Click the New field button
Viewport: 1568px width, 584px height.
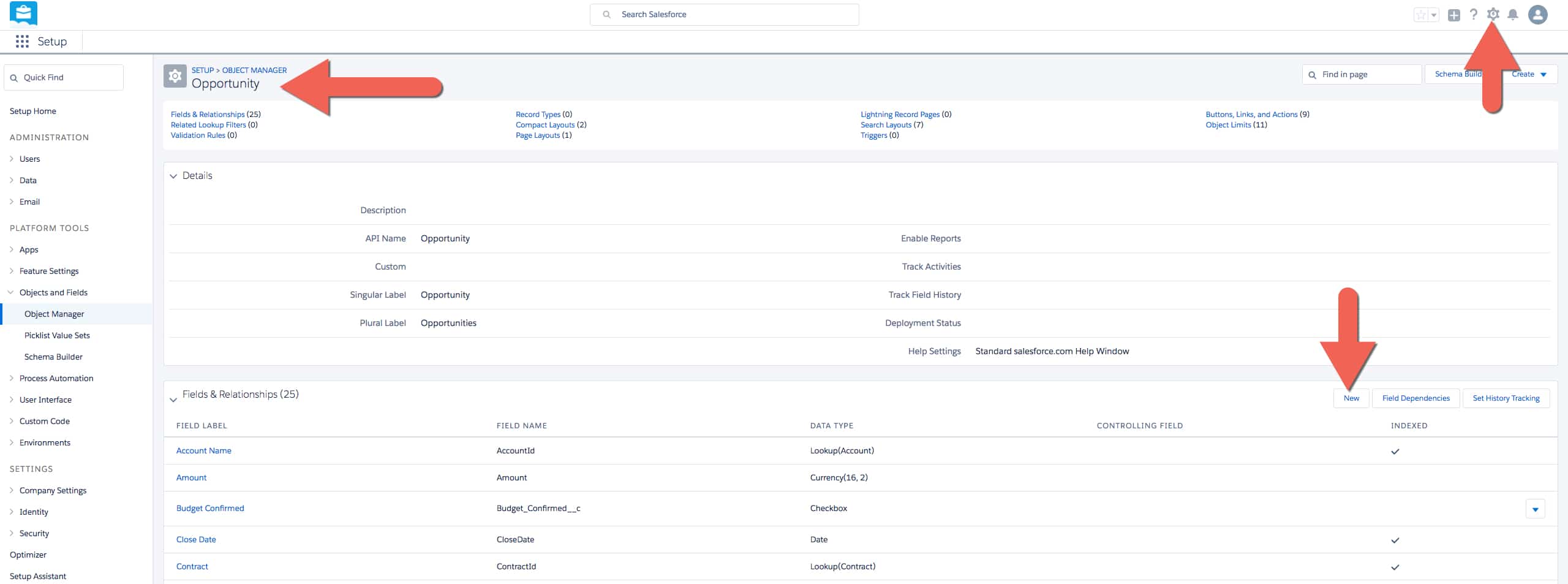[1351, 398]
